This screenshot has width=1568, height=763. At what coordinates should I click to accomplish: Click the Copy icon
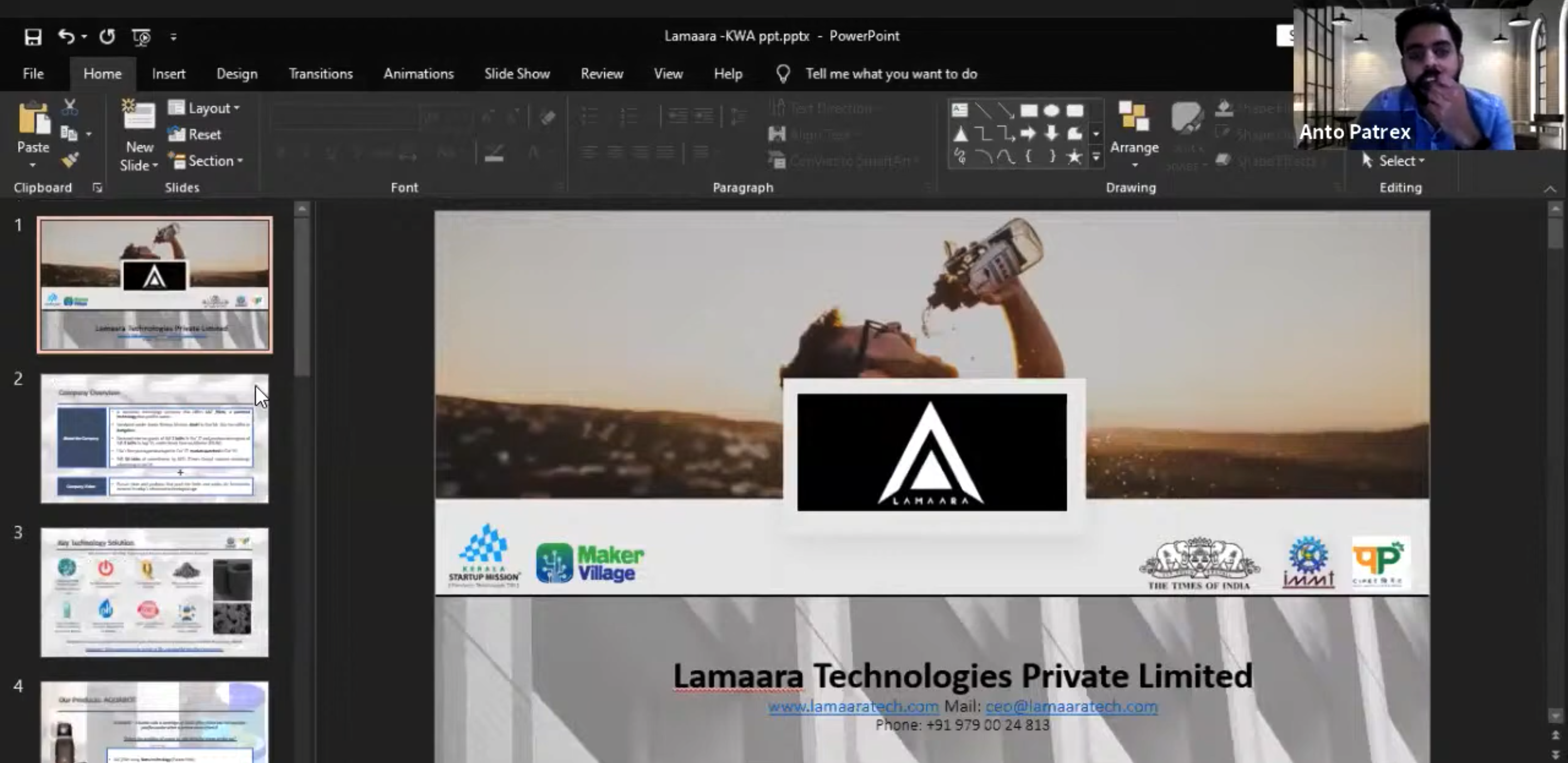[69, 133]
